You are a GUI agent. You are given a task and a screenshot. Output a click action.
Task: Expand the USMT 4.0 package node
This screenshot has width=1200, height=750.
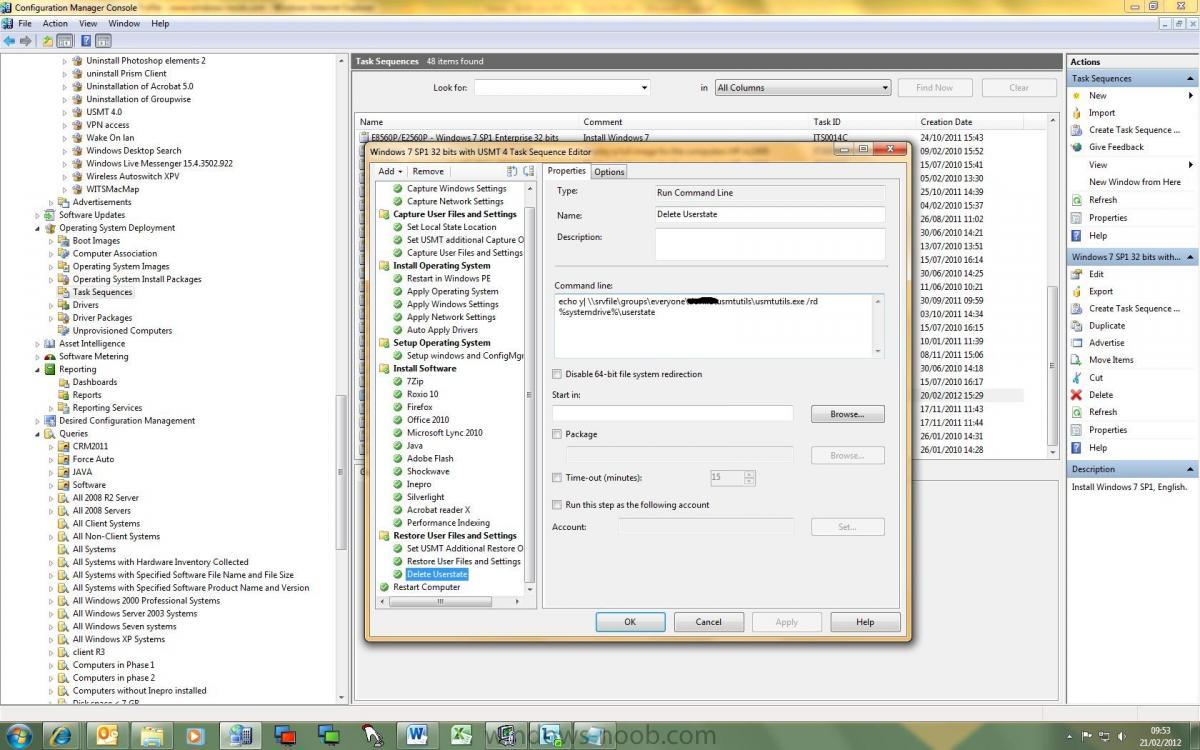click(x=66, y=112)
